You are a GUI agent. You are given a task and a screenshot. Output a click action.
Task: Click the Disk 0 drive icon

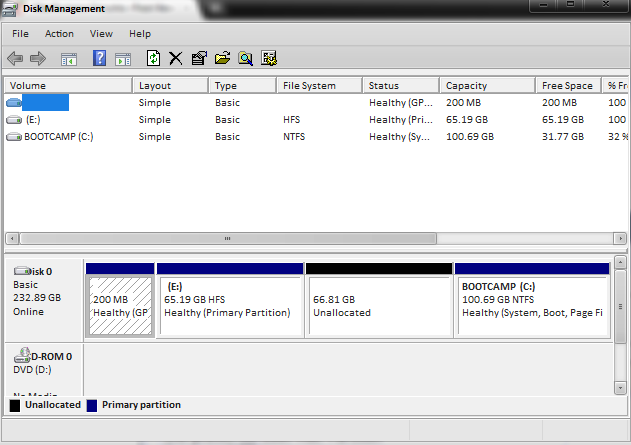[22, 271]
